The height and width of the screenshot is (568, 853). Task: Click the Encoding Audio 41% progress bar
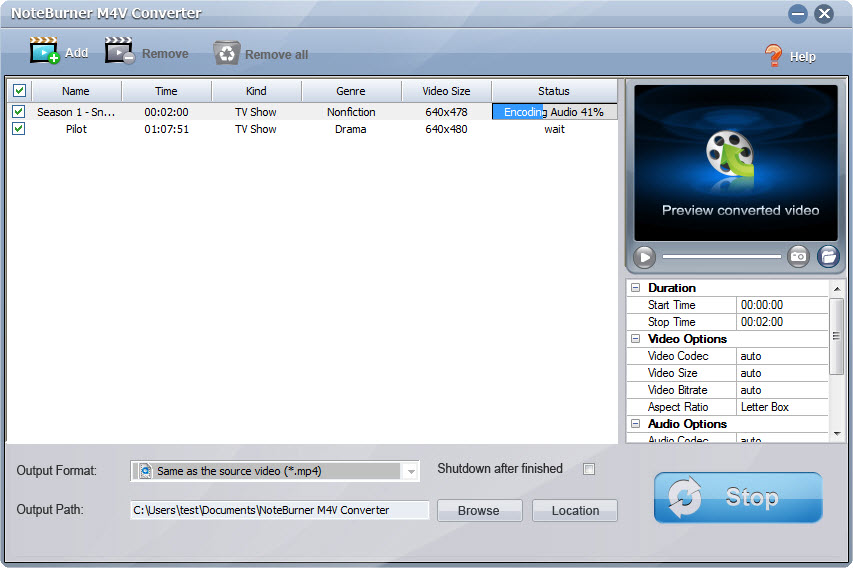point(554,112)
